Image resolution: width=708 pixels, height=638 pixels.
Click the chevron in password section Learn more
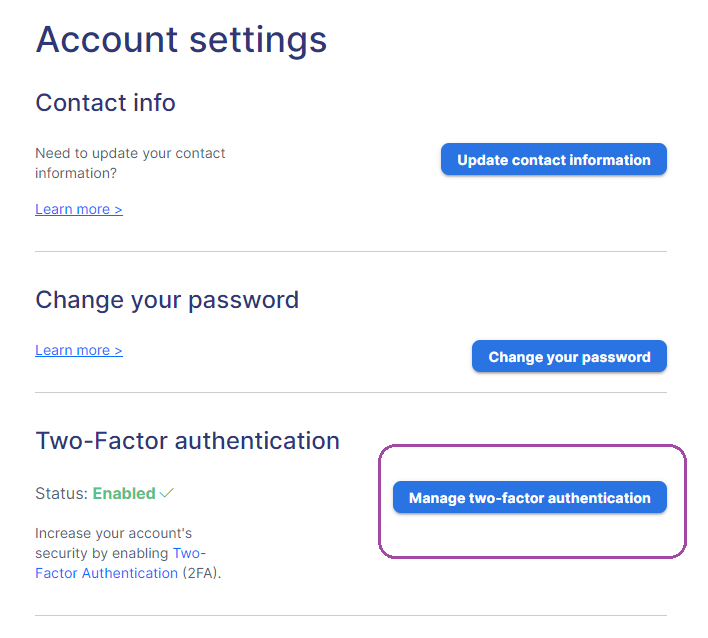(x=118, y=350)
